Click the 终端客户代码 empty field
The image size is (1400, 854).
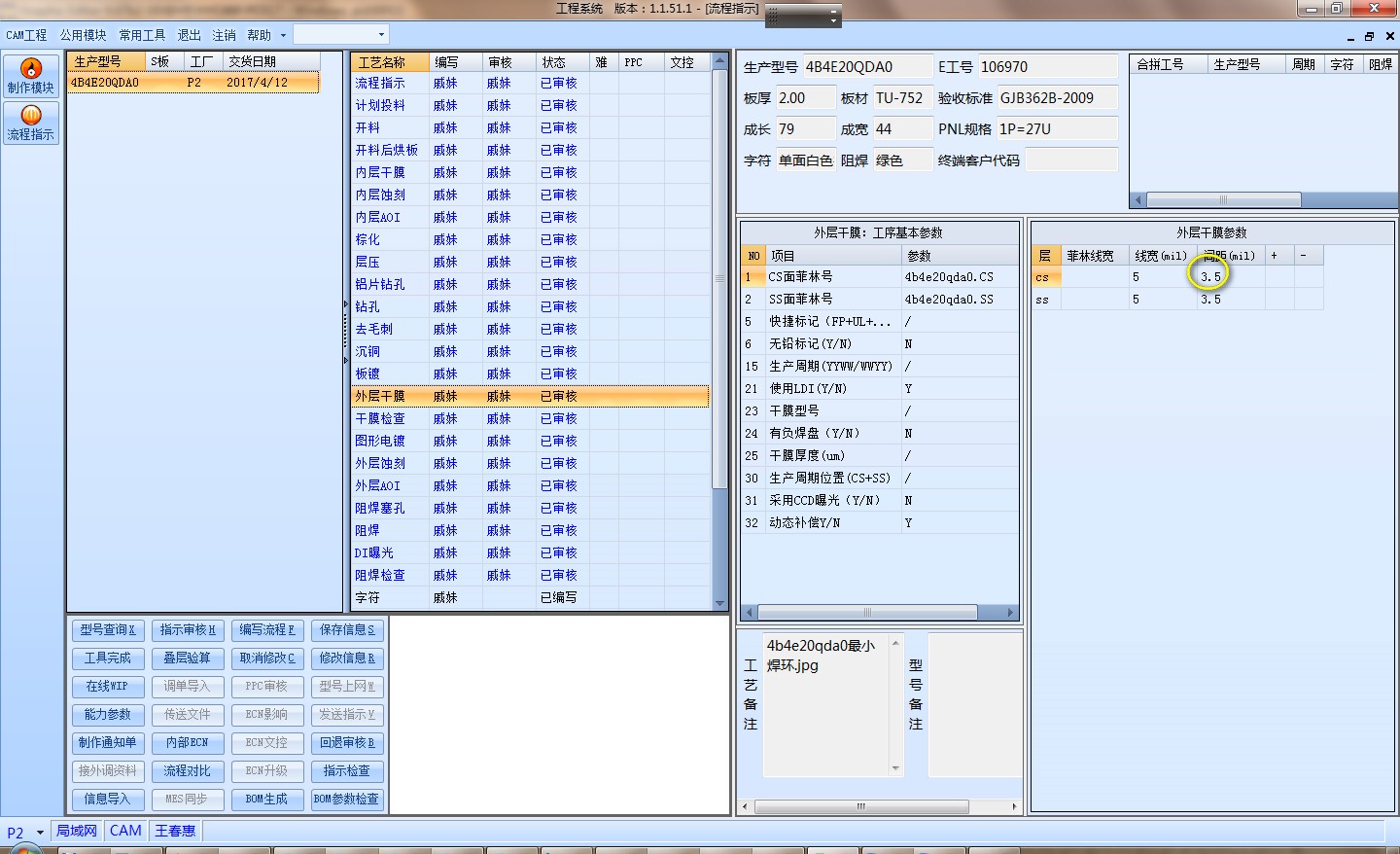[1071, 160]
